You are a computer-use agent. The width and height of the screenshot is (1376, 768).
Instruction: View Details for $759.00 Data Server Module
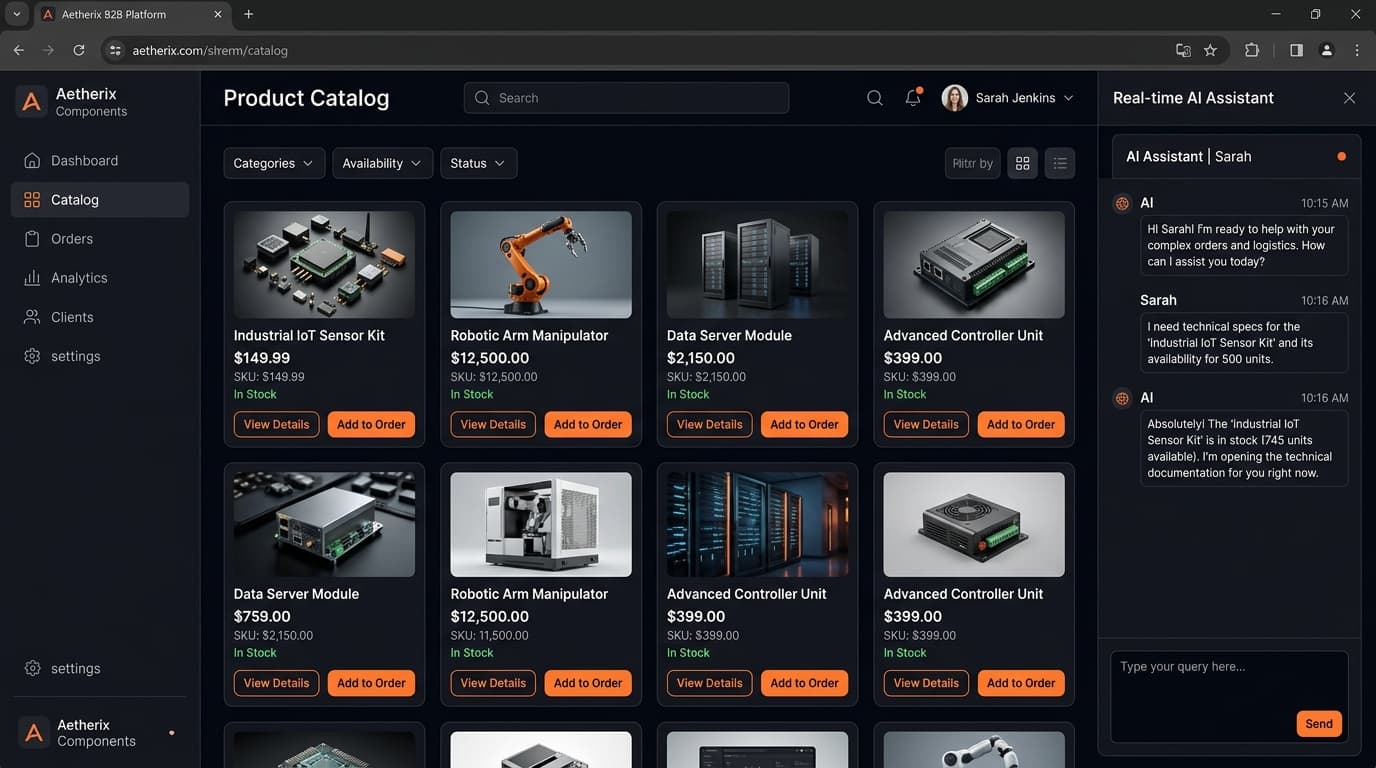tap(276, 683)
